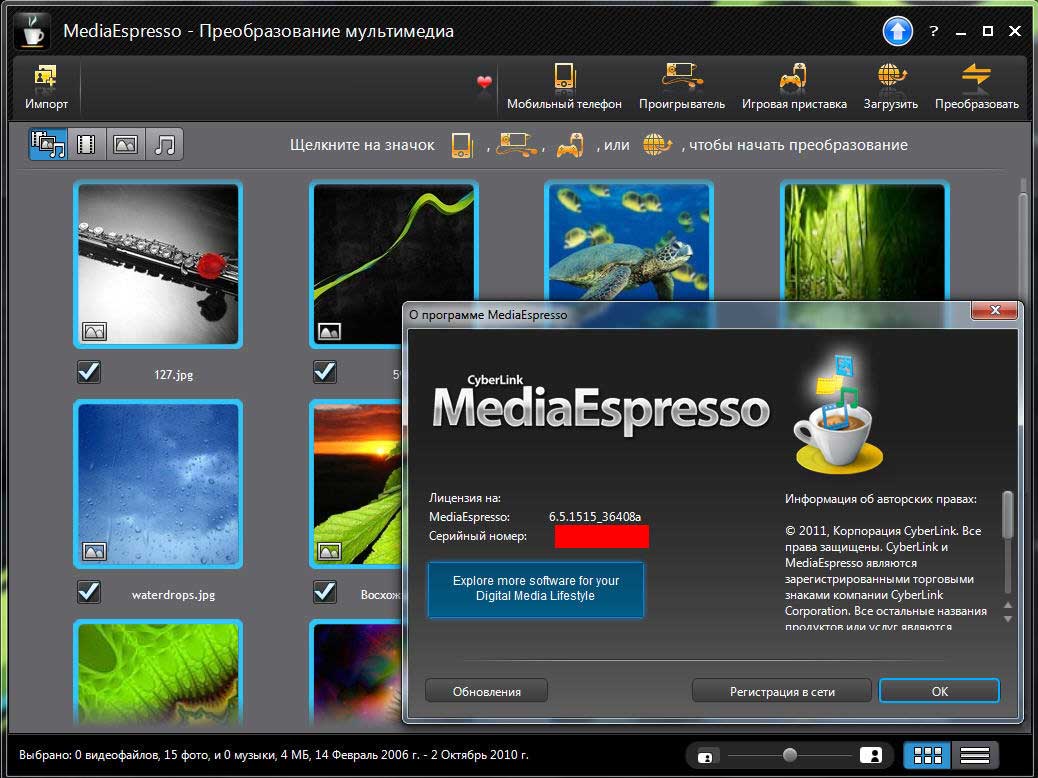Select Проигрыватель device target

(682, 87)
